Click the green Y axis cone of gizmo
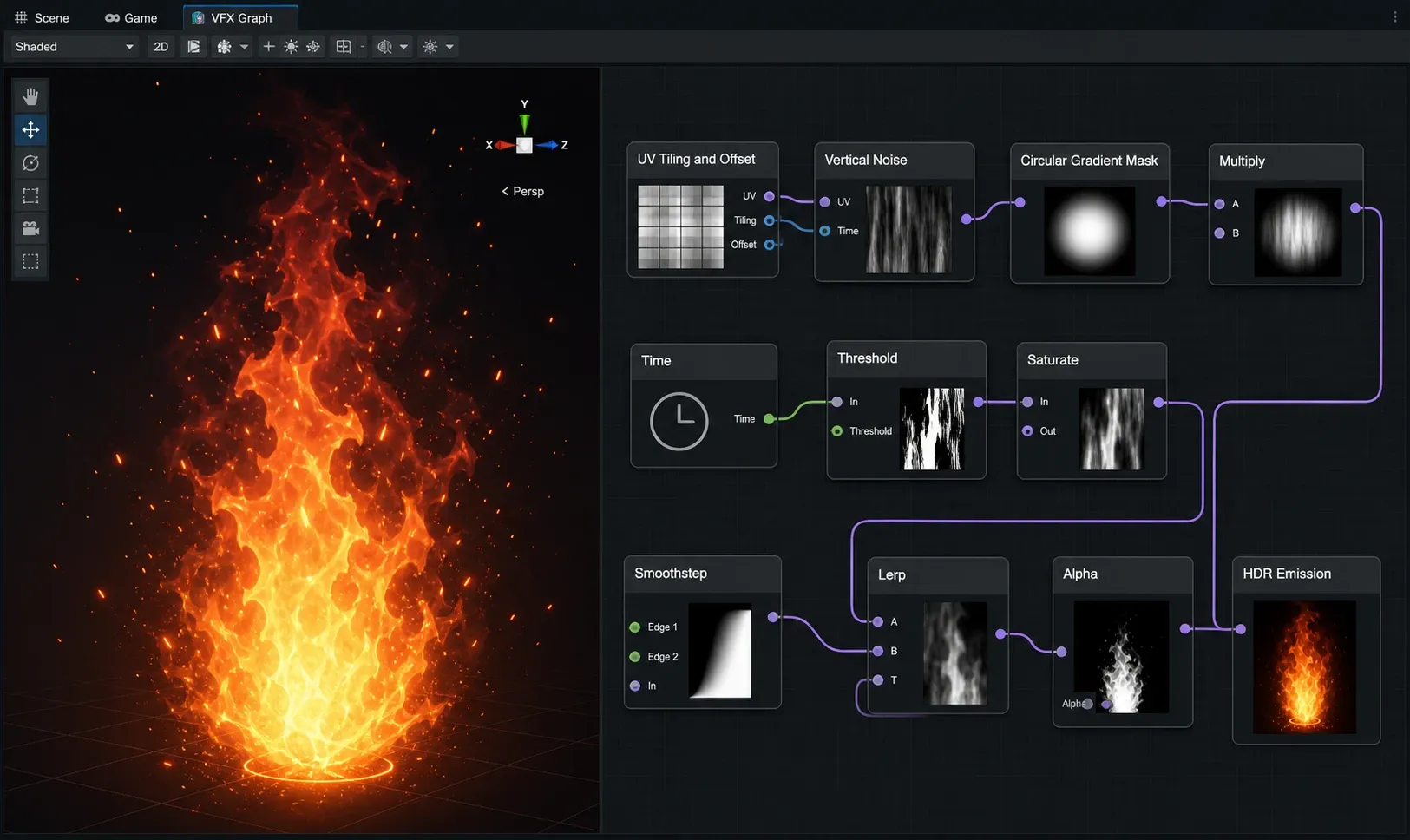 point(524,123)
